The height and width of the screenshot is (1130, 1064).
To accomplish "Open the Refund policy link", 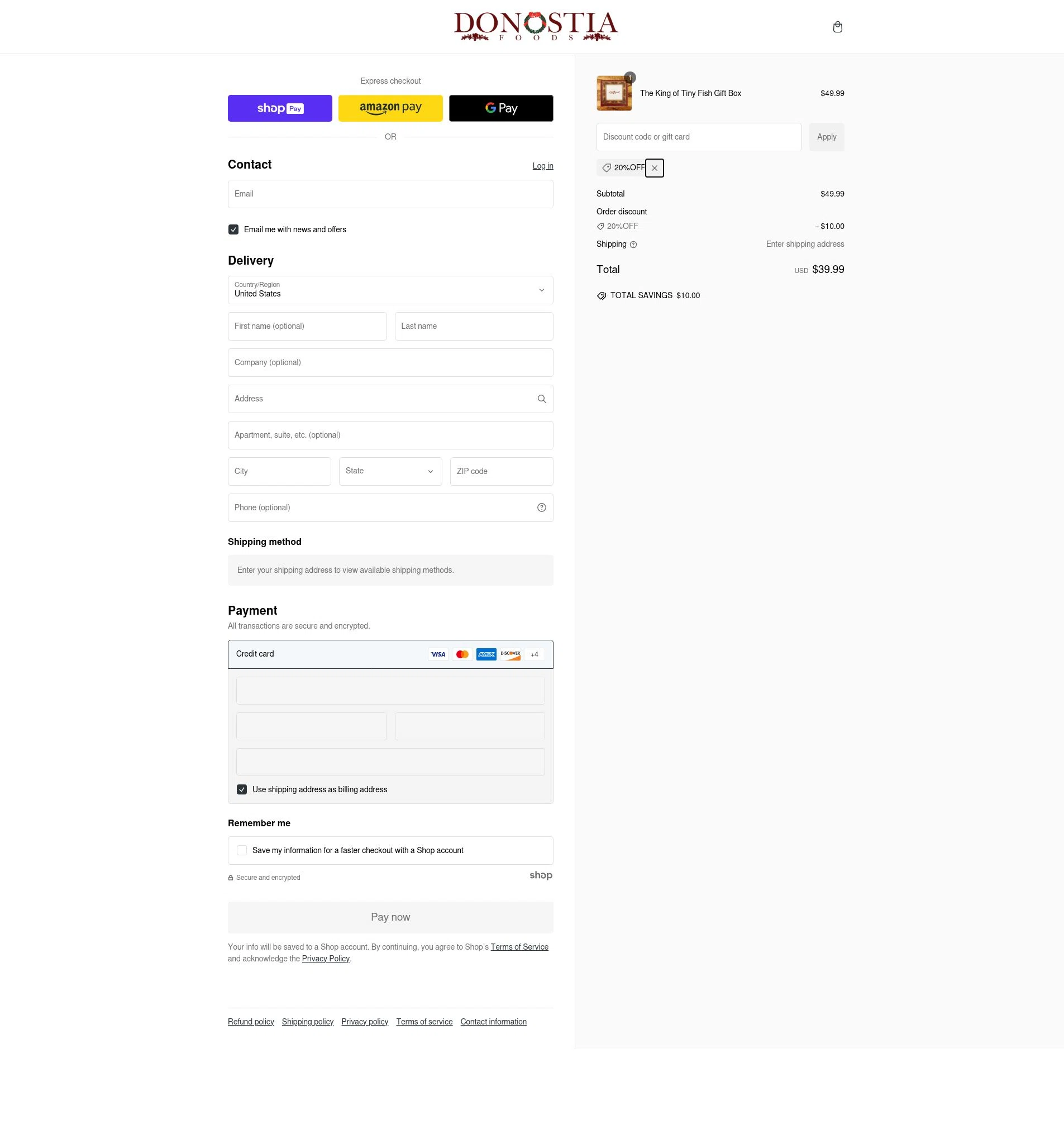I will coord(251,1022).
